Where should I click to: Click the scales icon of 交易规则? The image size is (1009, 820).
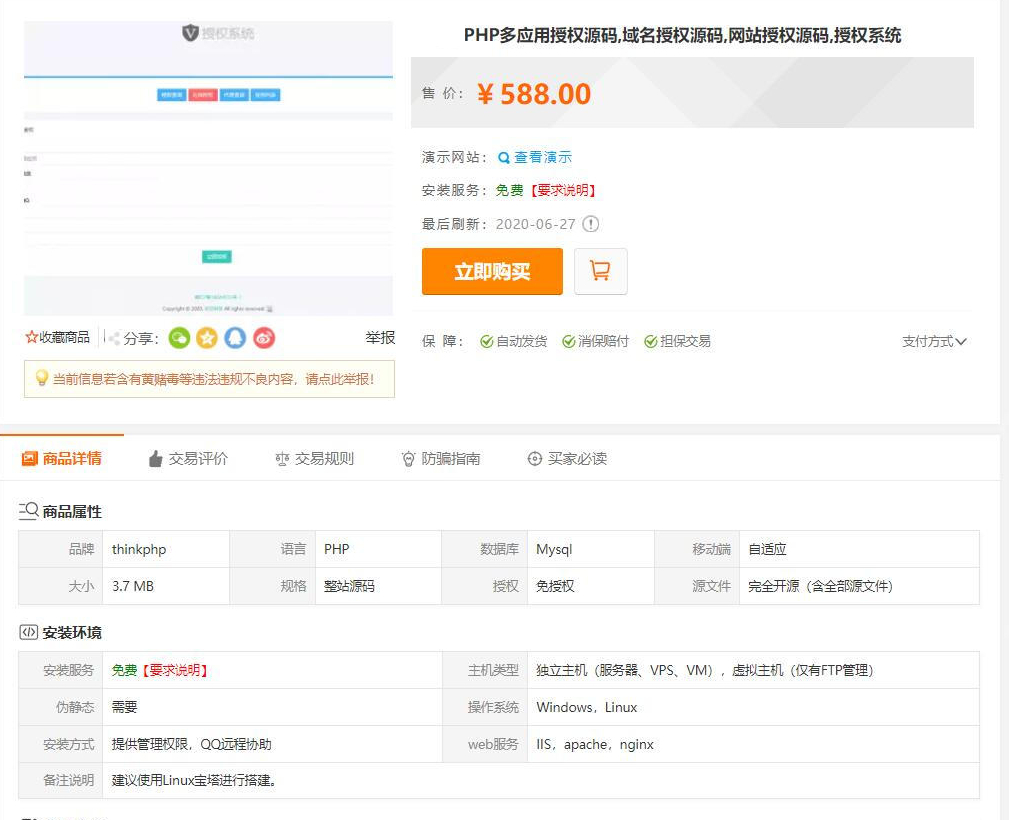(282, 459)
